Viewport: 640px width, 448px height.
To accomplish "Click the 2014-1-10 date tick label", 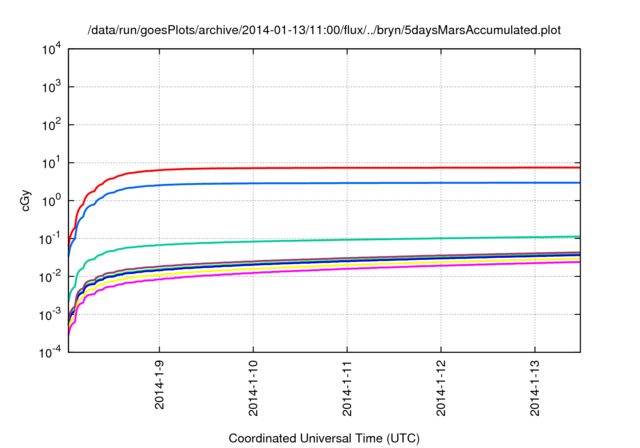I will 253,388.
